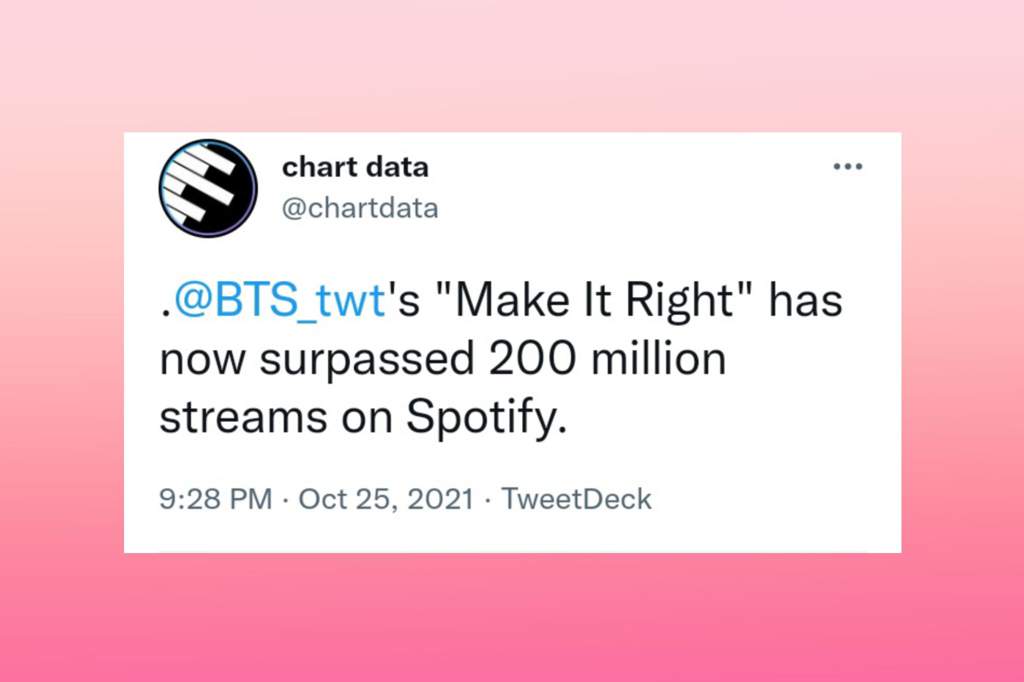The width and height of the screenshot is (1024, 682).
Task: Click the word "surpassed" in the tweet
Action: pos(367,361)
